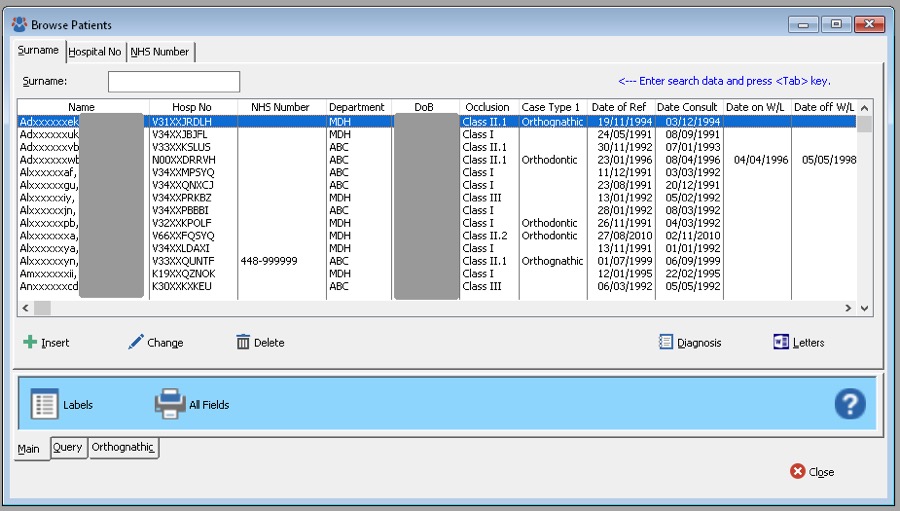
Task: Click in the Surname search field
Action: tap(174, 81)
